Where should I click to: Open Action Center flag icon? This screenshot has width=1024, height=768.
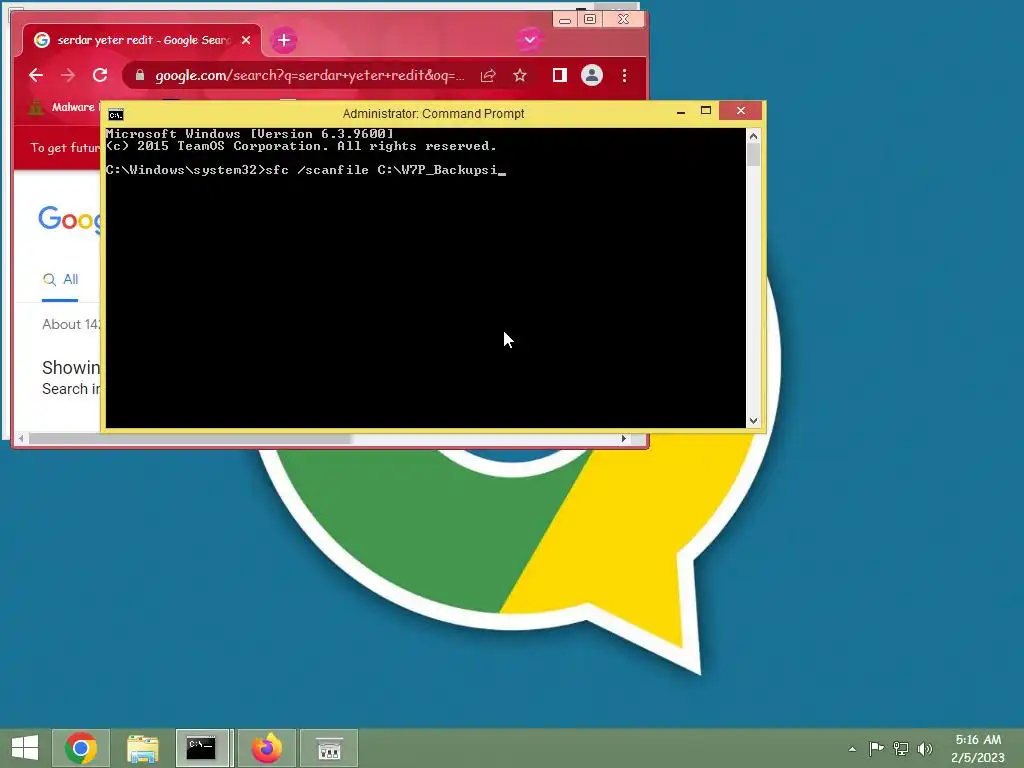(x=876, y=748)
